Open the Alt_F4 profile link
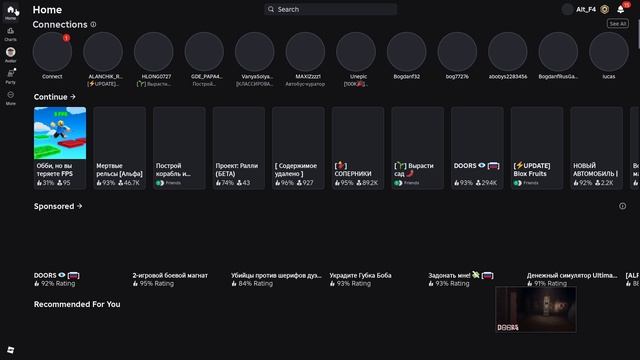The height and width of the screenshot is (360, 640). (x=586, y=9)
